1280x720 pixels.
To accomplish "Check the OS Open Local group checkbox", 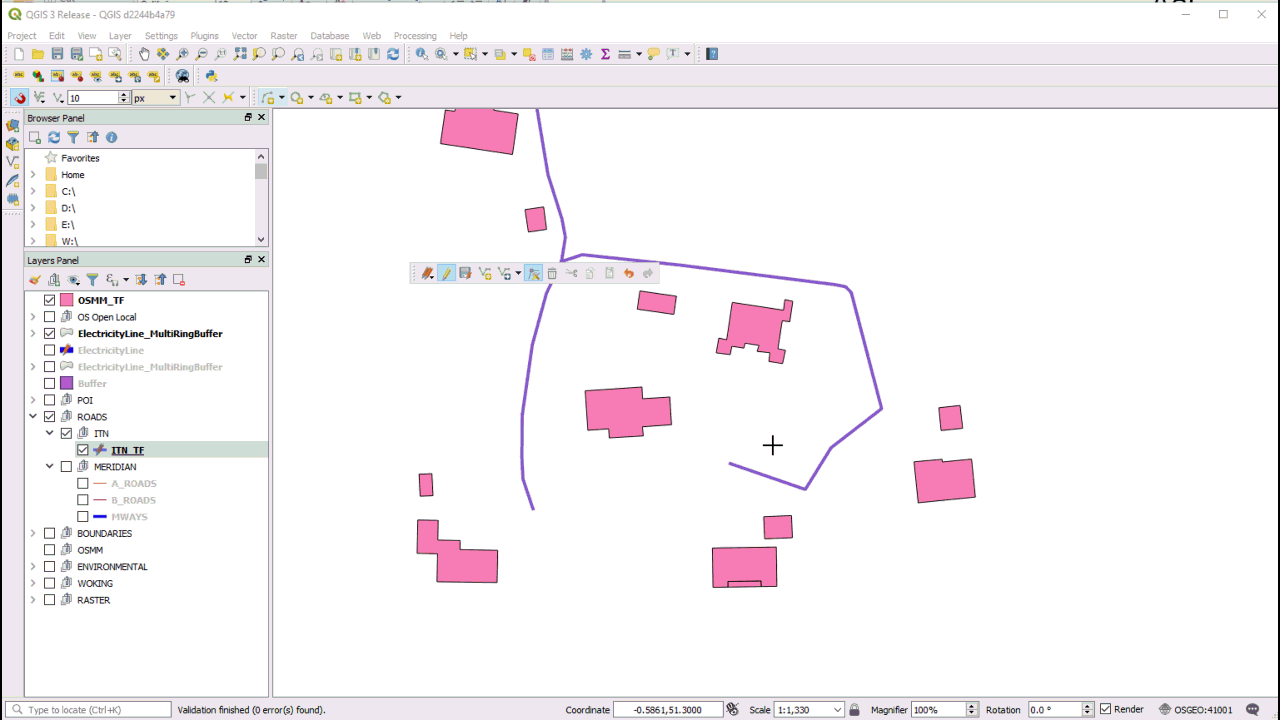I will coord(50,317).
